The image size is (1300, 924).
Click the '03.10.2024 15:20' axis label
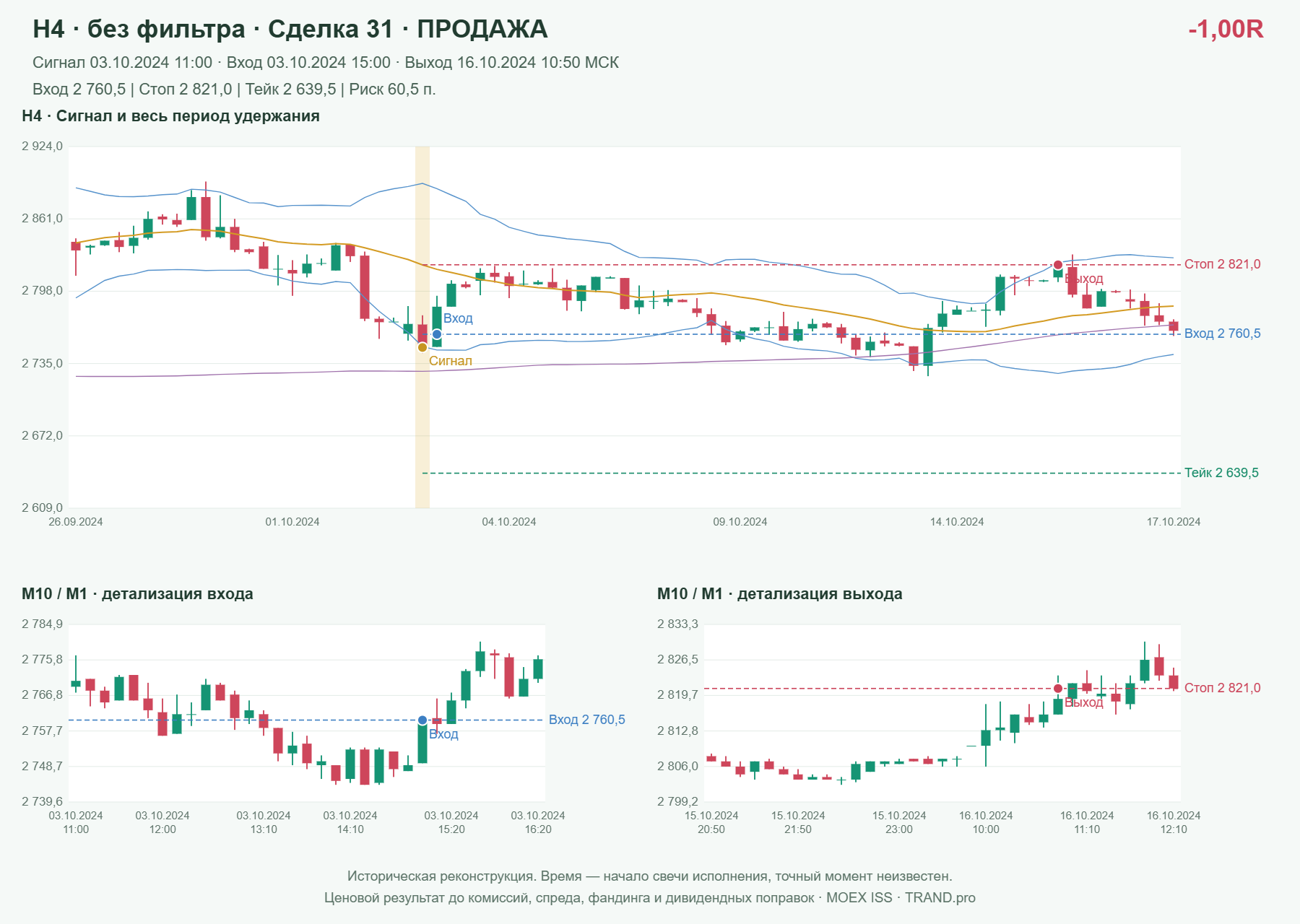pos(451,822)
